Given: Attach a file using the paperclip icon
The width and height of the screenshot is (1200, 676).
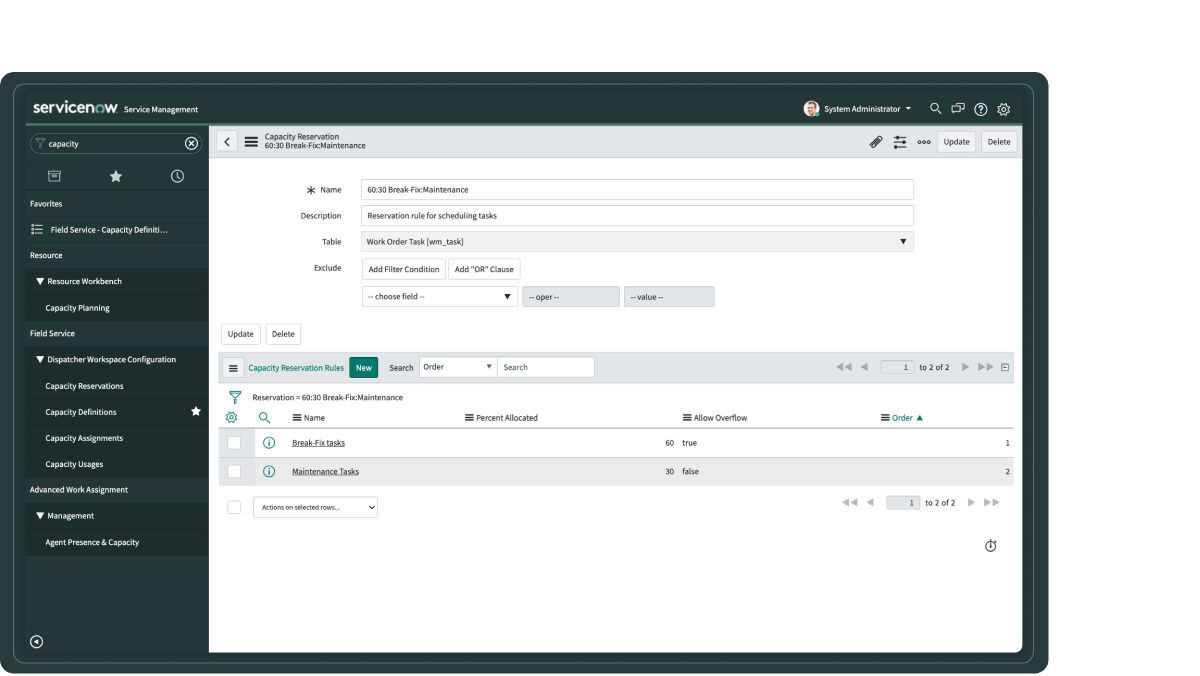Looking at the screenshot, I should [875, 141].
